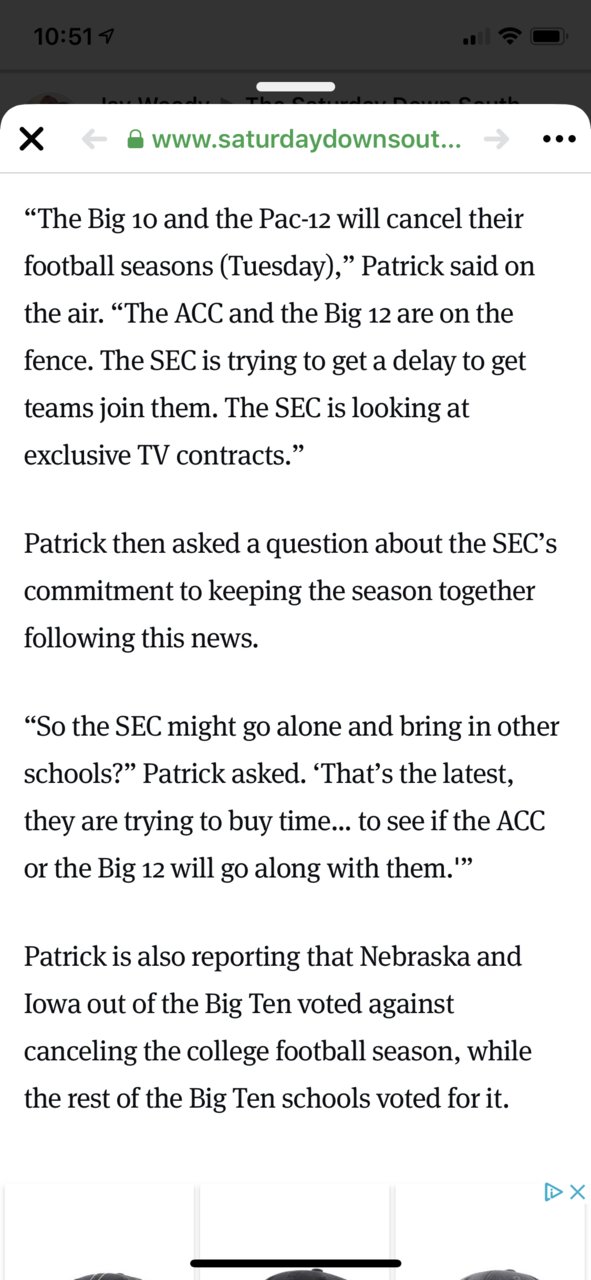The image size is (591, 1280).
Task: Open the AdChoices triangle icon
Action: (552, 1191)
